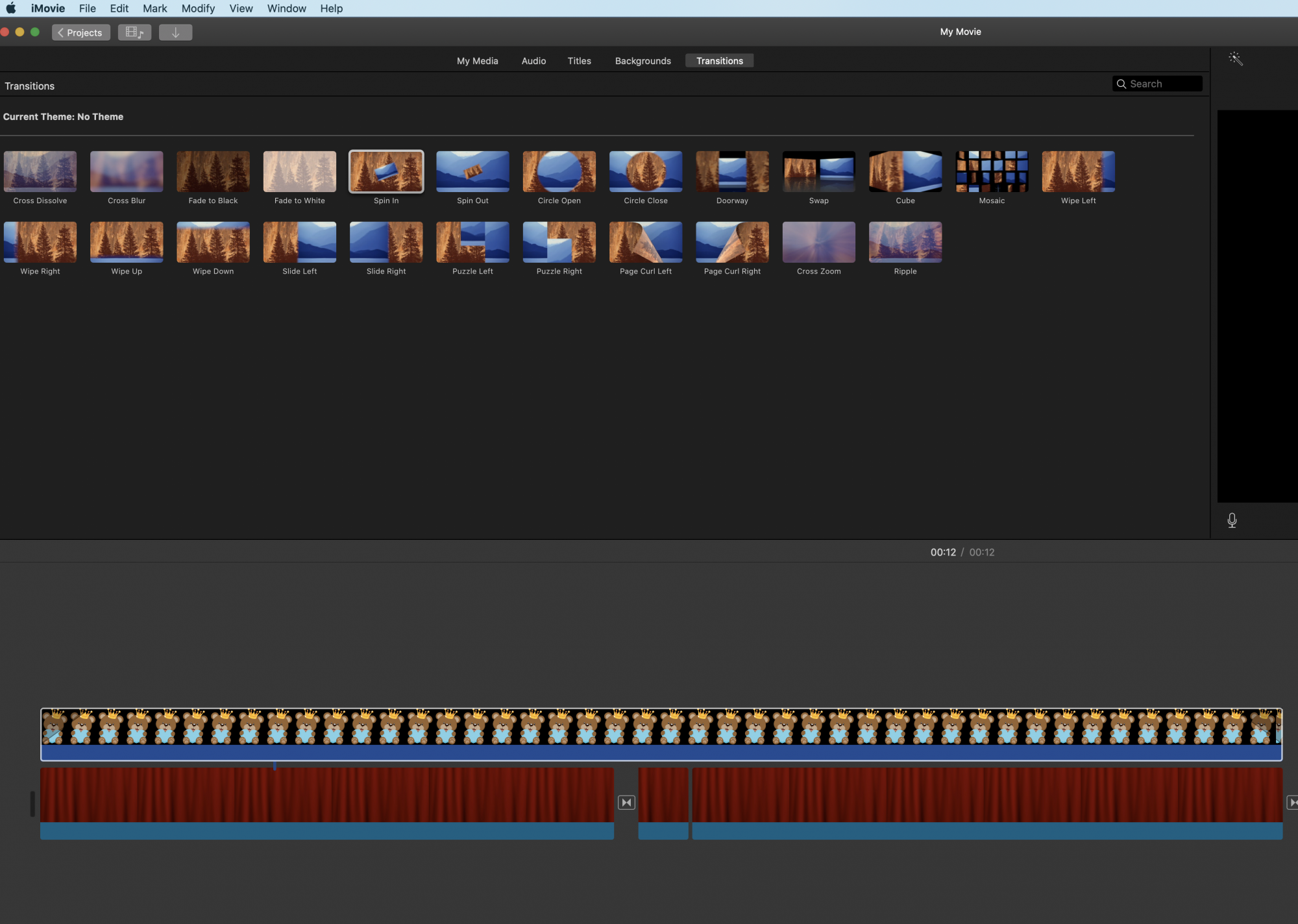Open the iMovie menu
The width and height of the screenshot is (1298, 924).
tap(48, 8)
